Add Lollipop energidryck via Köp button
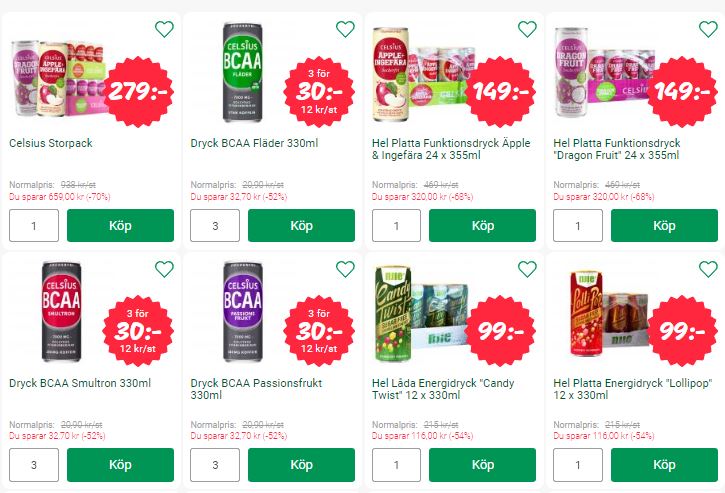Screen dimensions: 725x493 (664, 465)
